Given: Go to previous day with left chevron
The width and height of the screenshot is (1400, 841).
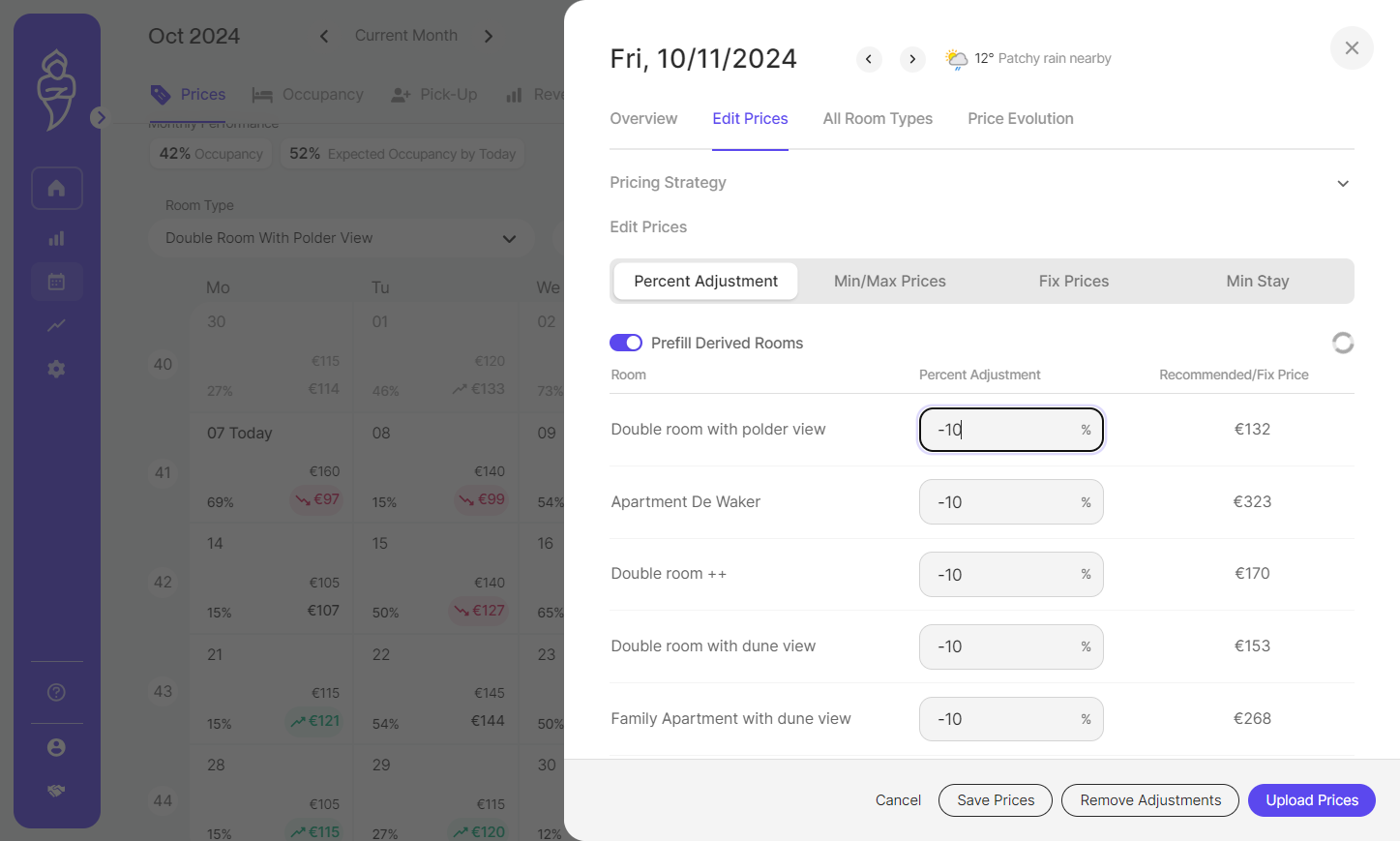Looking at the screenshot, I should 869,59.
